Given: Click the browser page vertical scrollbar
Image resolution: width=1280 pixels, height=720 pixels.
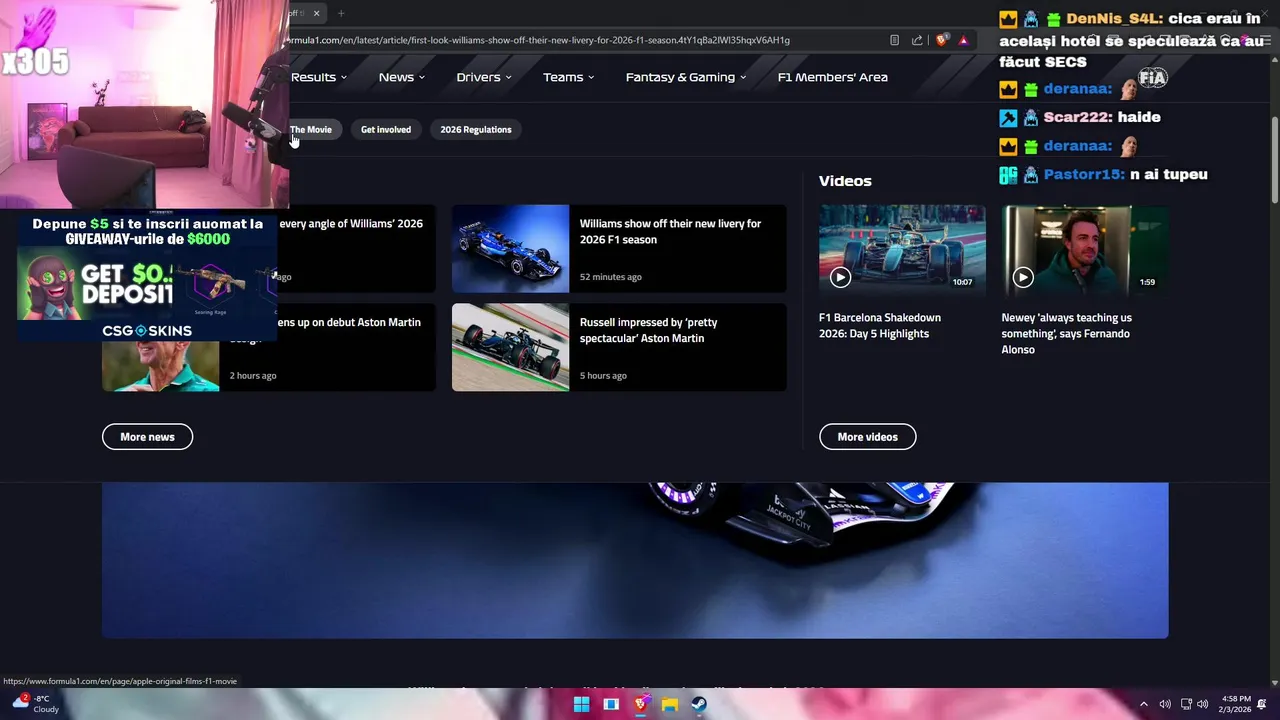Looking at the screenshot, I should [1274, 160].
